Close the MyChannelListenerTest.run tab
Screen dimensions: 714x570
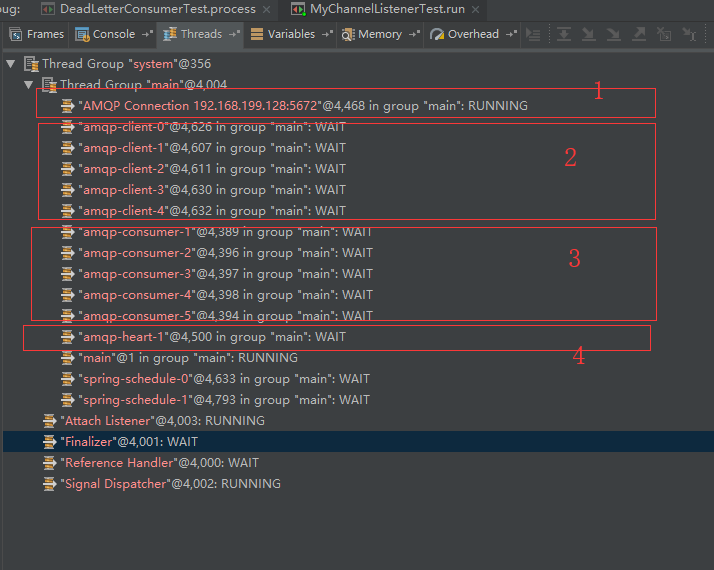click(x=475, y=10)
